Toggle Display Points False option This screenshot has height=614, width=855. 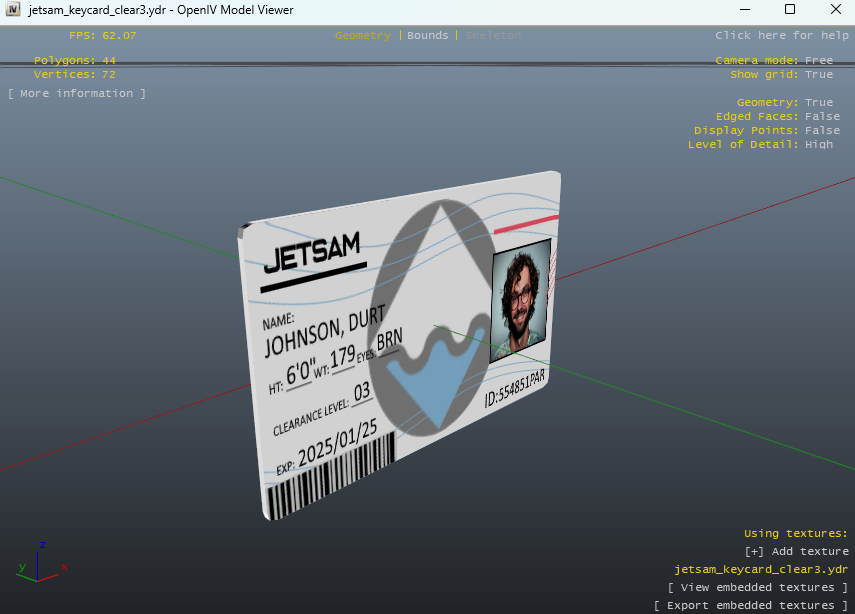tap(767, 130)
